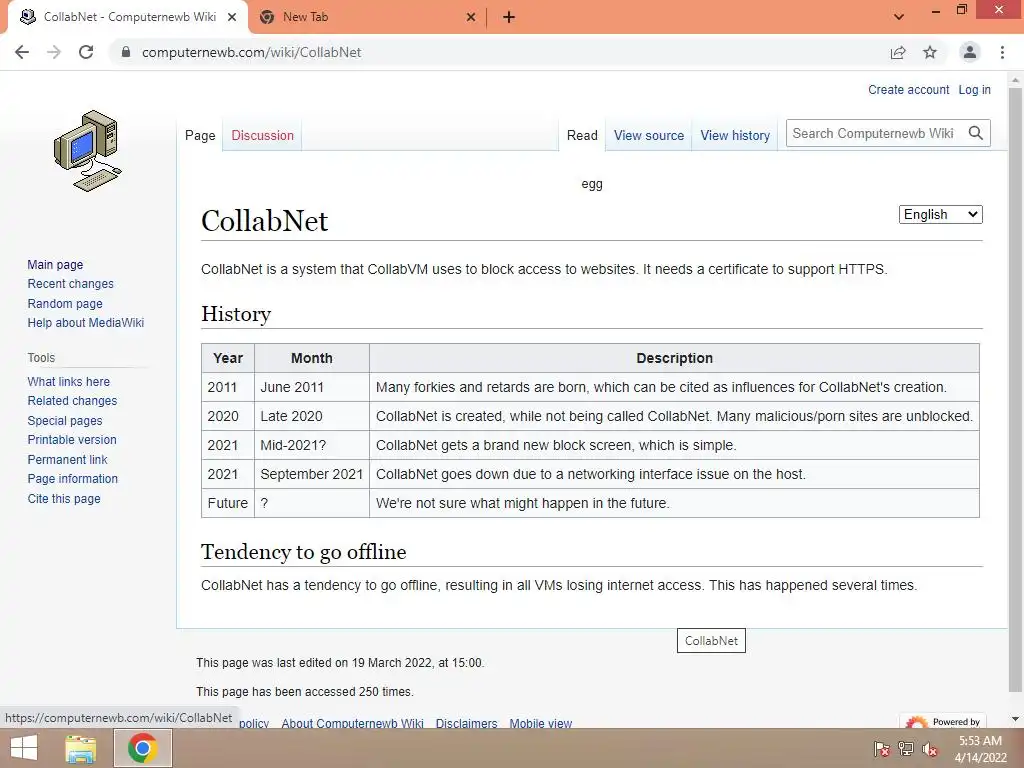The width and height of the screenshot is (1024, 768).
Task: Switch to Mobile view
Action: [x=541, y=723]
